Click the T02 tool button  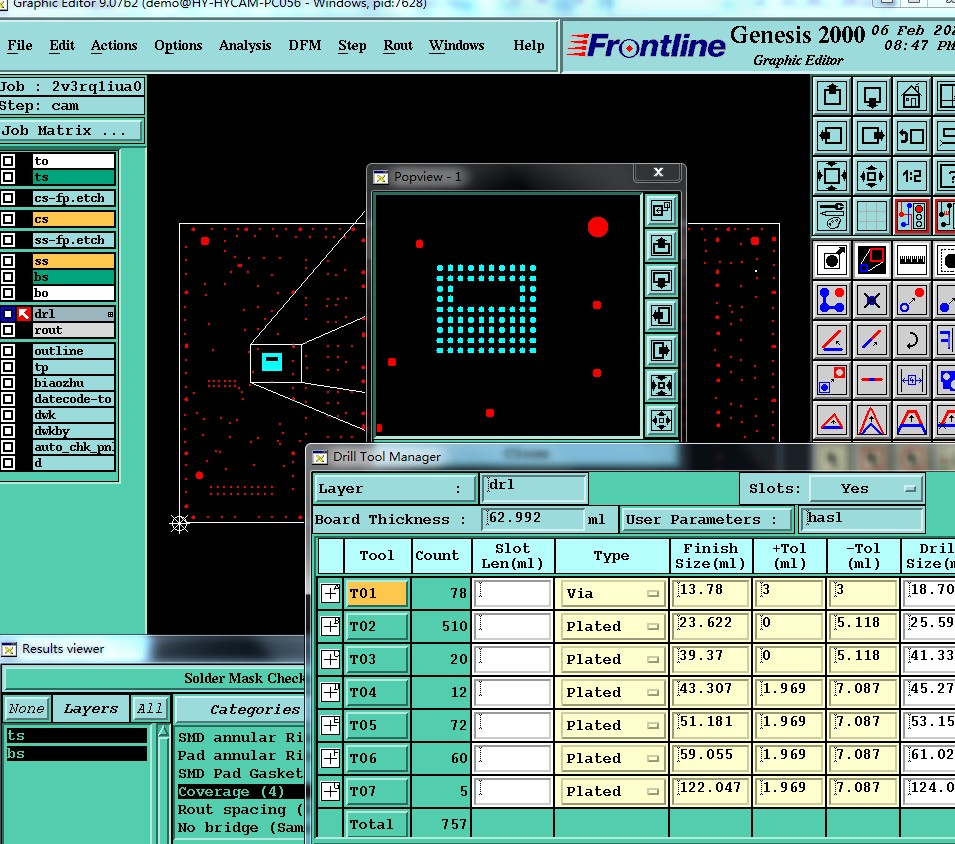pos(376,626)
